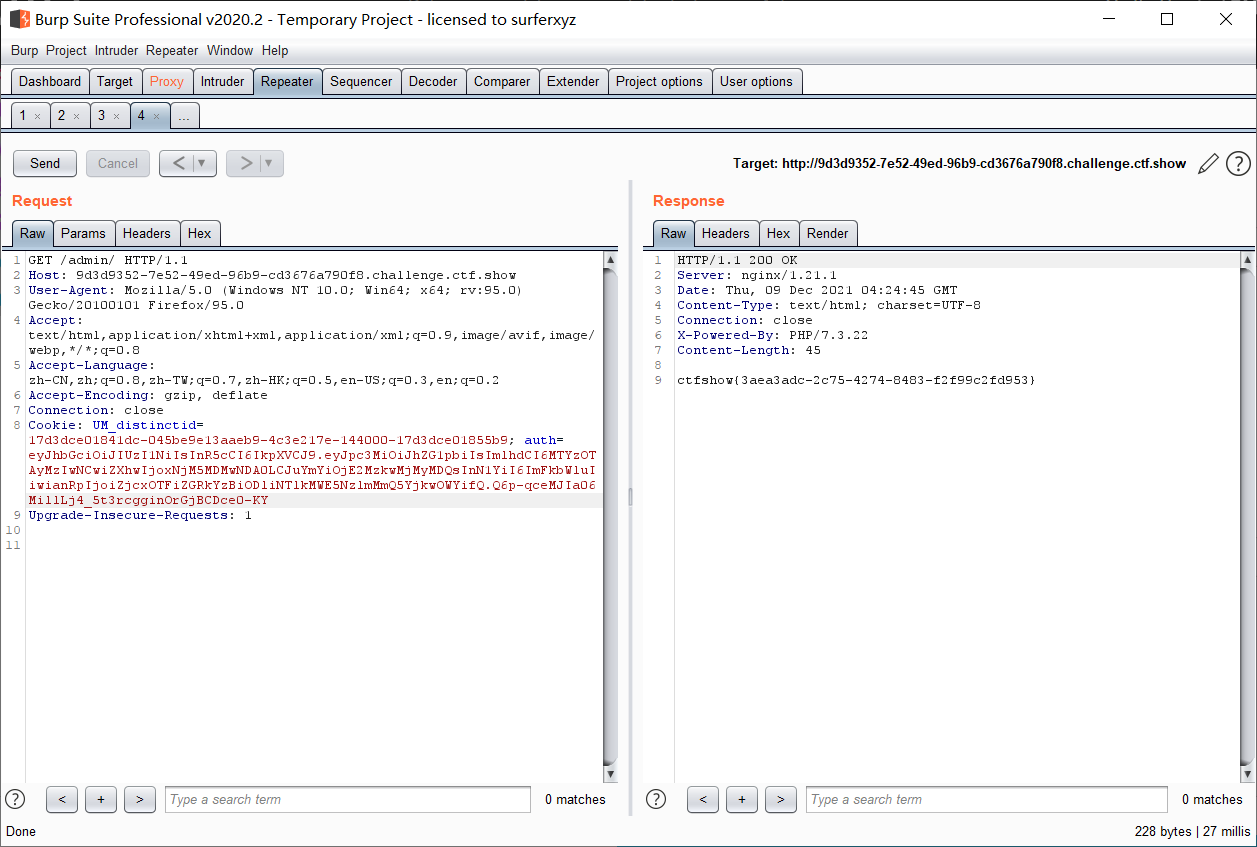Close Repeater tab 2 with its x
This screenshot has height=847, width=1257.
76,117
